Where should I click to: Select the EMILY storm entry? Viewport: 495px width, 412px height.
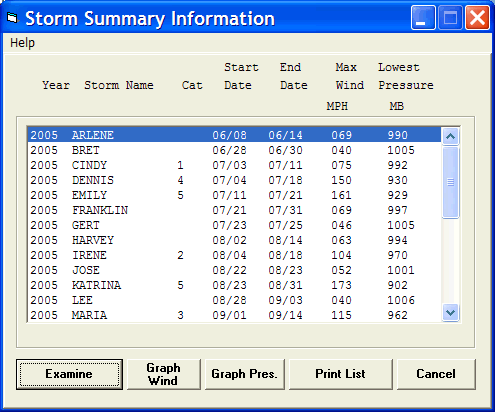click(x=234, y=195)
